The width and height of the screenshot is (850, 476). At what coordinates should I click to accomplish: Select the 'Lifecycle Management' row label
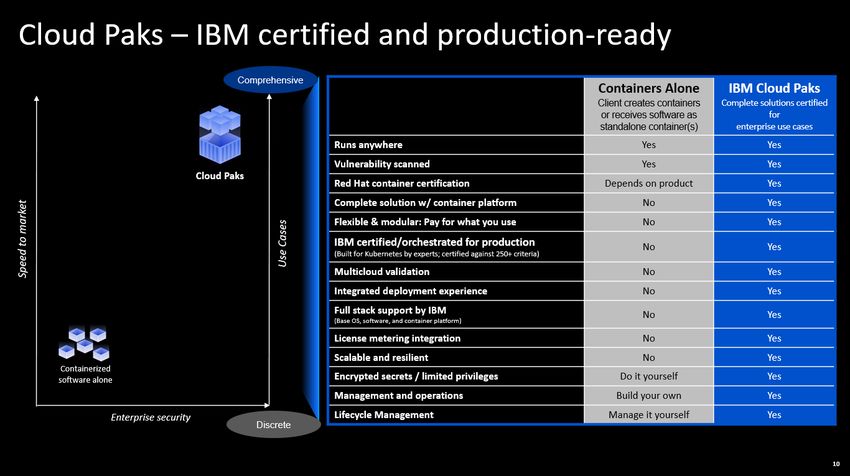click(384, 415)
